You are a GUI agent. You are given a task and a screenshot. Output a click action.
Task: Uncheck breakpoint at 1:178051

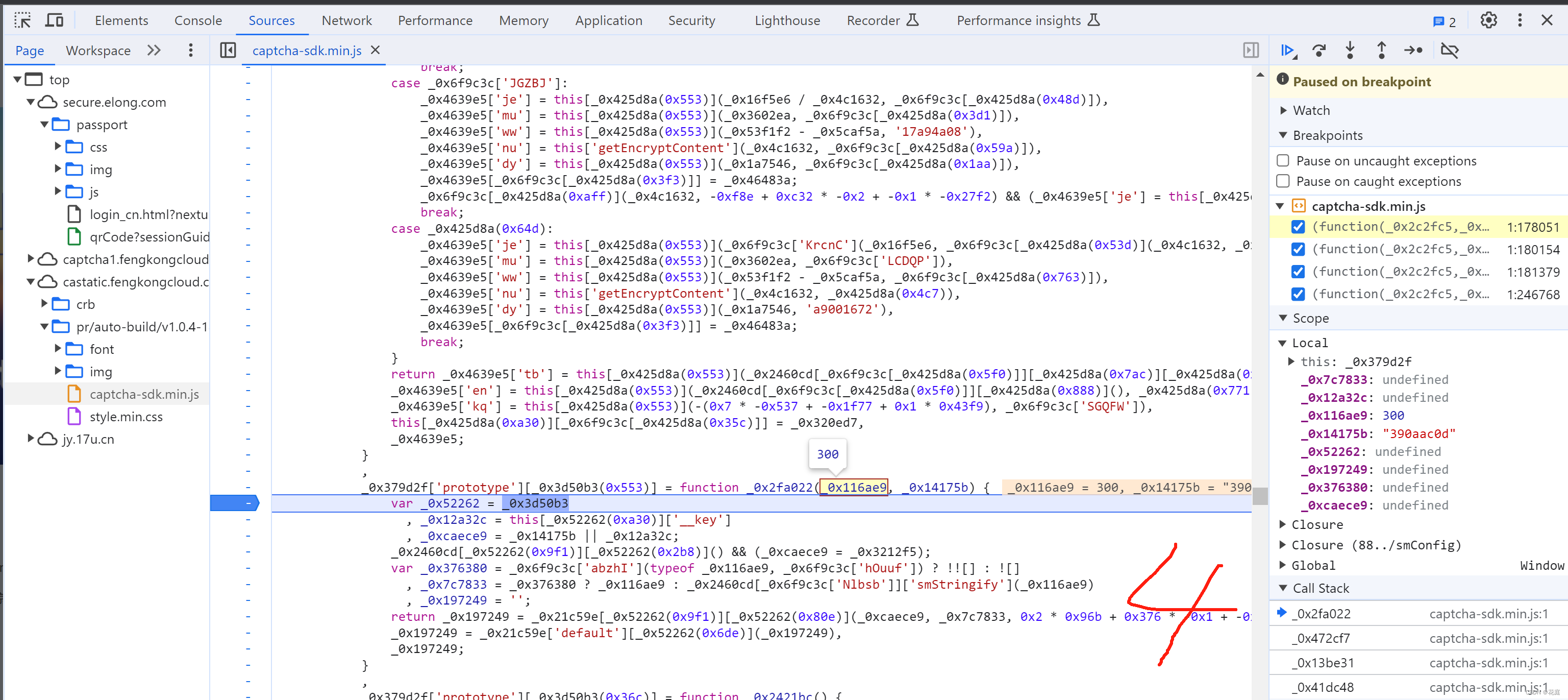[x=1298, y=227]
